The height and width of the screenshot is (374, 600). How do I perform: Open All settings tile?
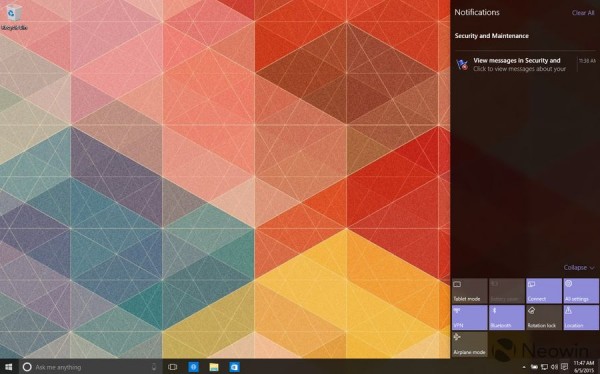(x=580, y=291)
